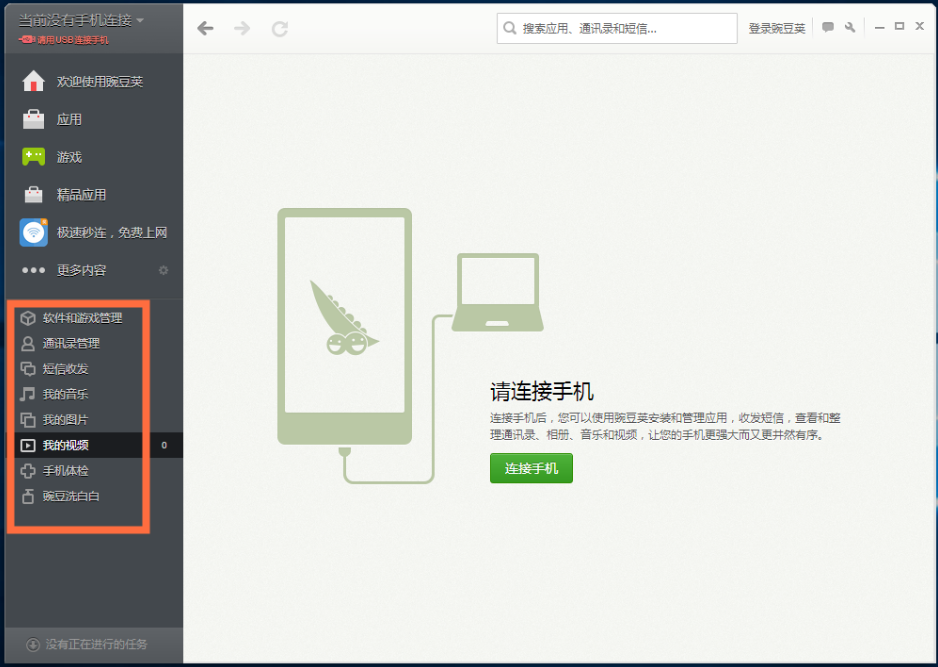The width and height of the screenshot is (938, 667).
Task: Open the gear beside 更多内容
Action: pyautogui.click(x=161, y=270)
